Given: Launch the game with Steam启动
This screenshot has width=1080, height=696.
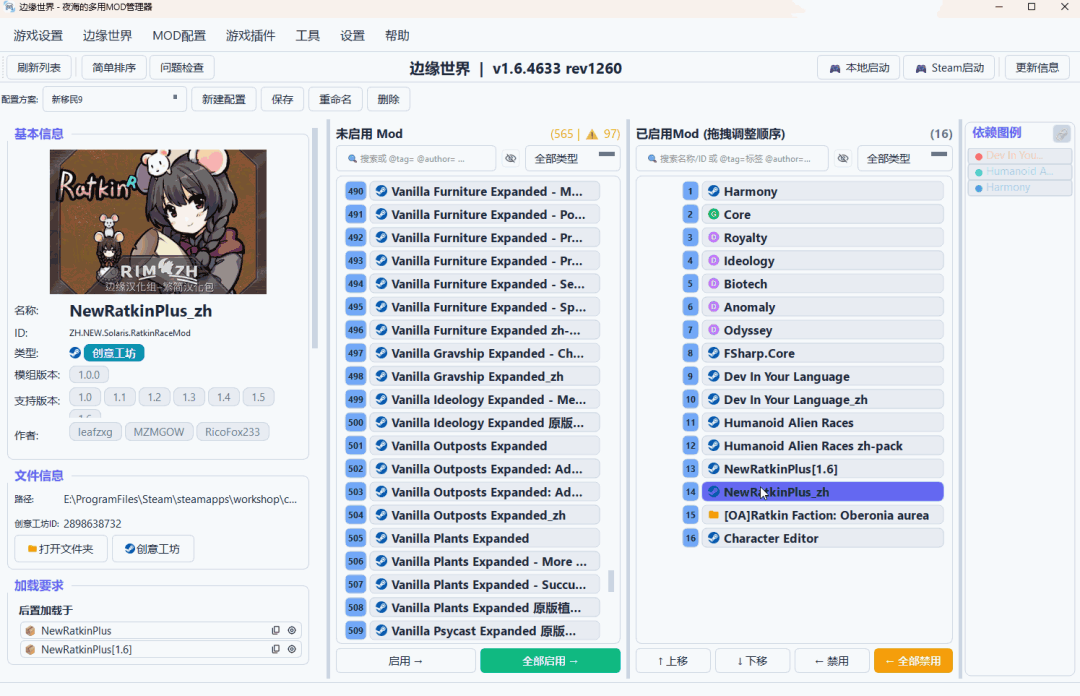Looking at the screenshot, I should coord(949,68).
